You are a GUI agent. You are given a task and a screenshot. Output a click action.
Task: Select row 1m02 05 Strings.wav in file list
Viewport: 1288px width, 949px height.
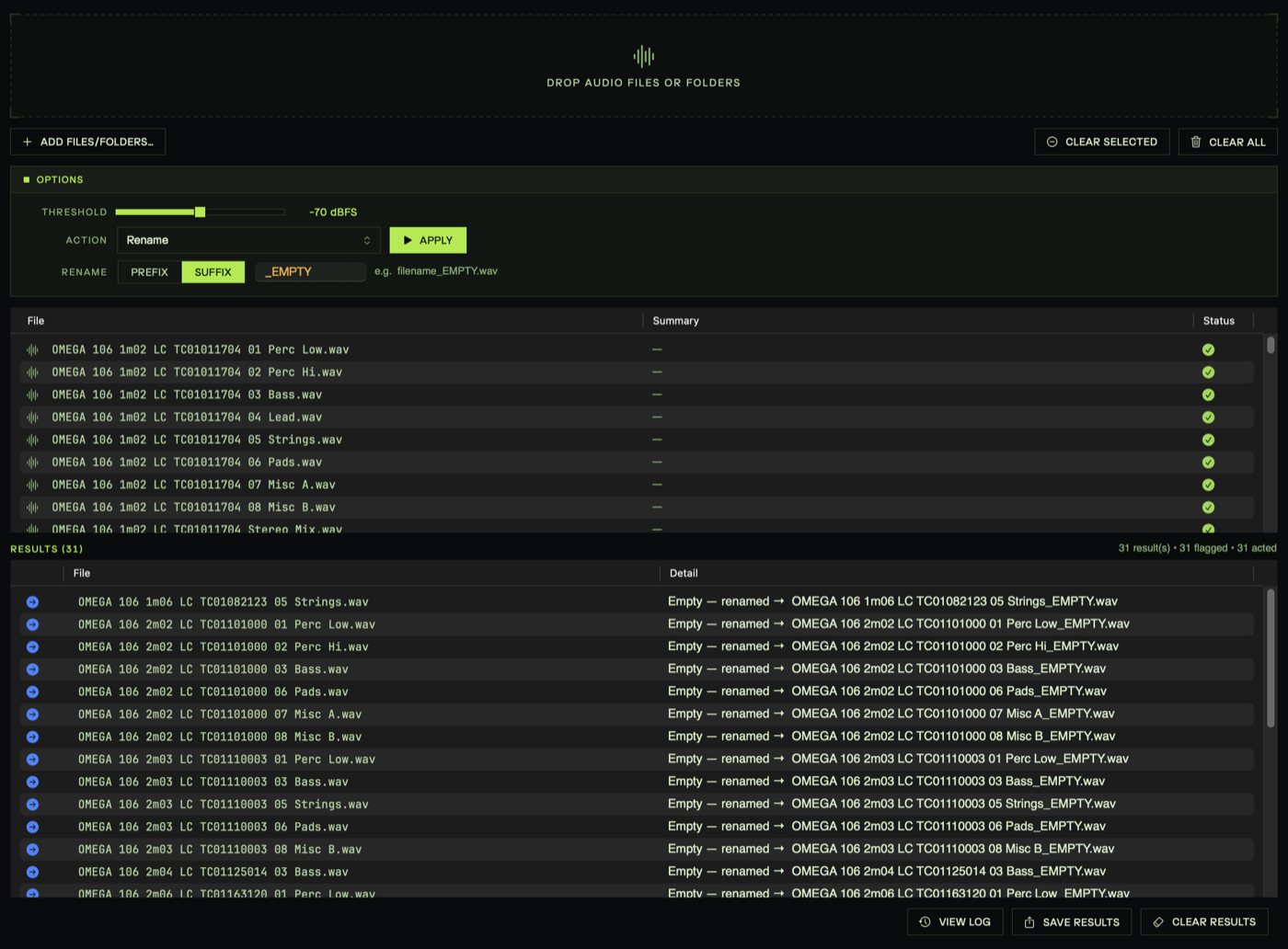(x=637, y=440)
